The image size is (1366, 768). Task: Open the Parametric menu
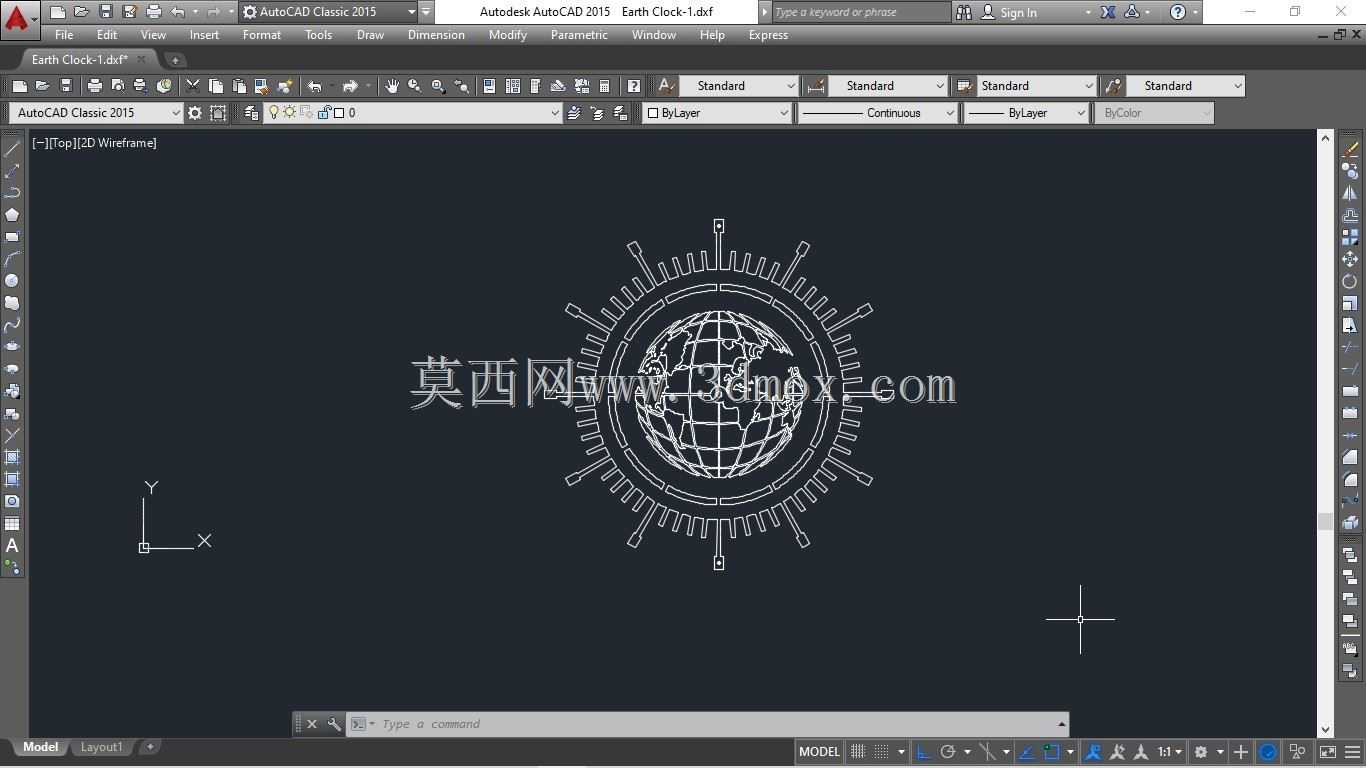pyautogui.click(x=579, y=35)
